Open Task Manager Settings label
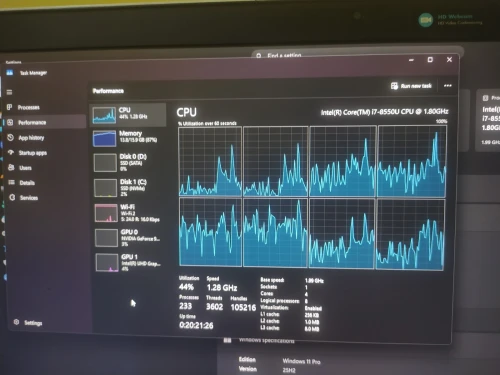Screen dimensions: 500x375 [33, 323]
